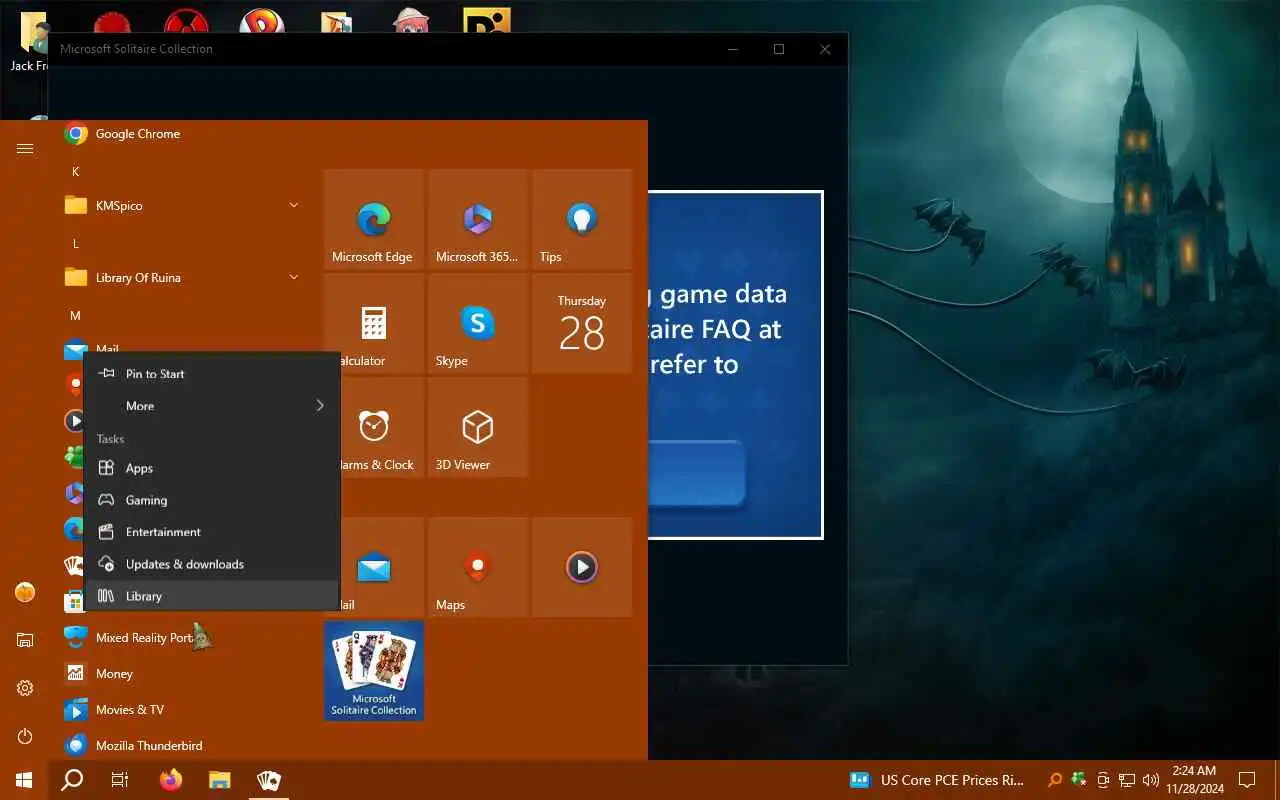The width and height of the screenshot is (1280, 800).
Task: Select Updates & downloads
Action: pos(212,564)
